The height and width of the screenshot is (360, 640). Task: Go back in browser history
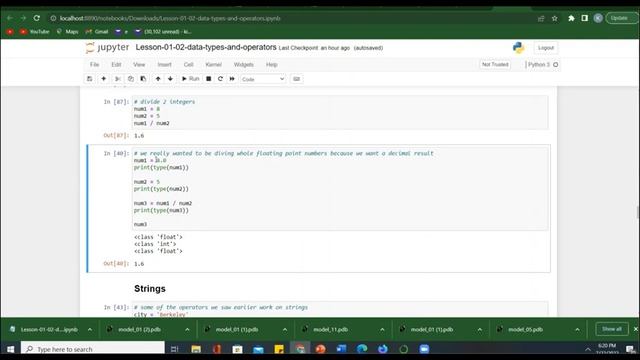point(10,18)
